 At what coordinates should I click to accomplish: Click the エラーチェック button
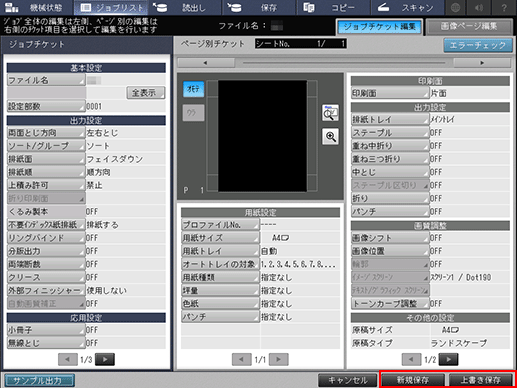tap(478, 45)
